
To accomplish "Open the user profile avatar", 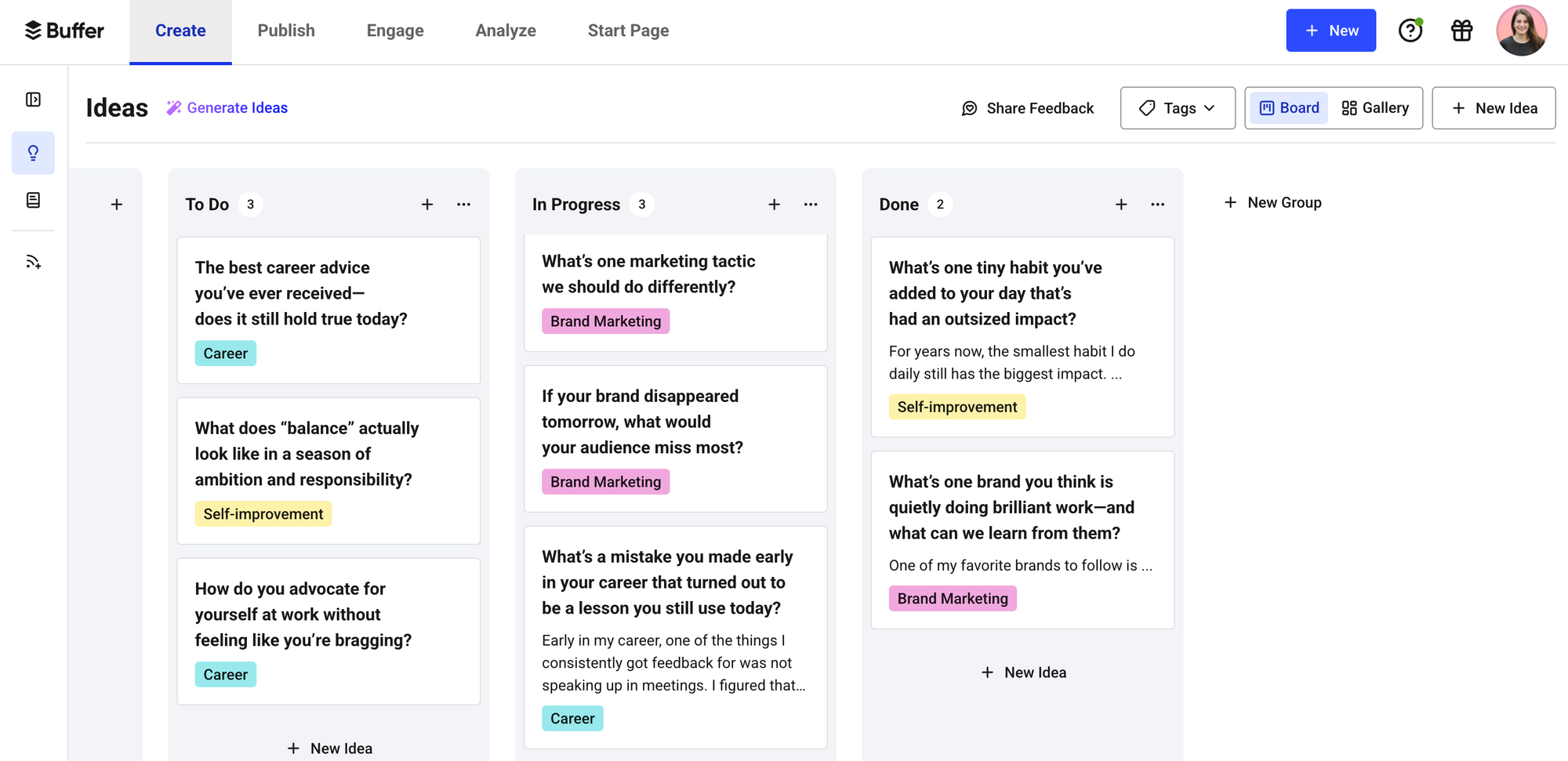I will (x=1521, y=31).
